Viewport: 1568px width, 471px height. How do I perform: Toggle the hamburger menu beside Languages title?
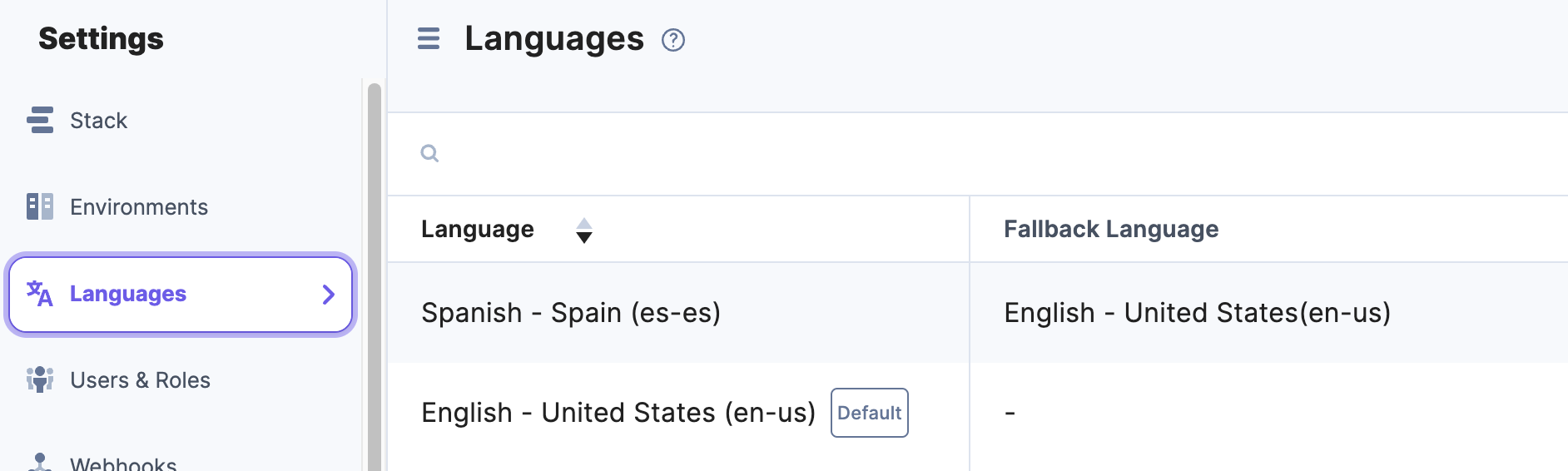point(429,38)
